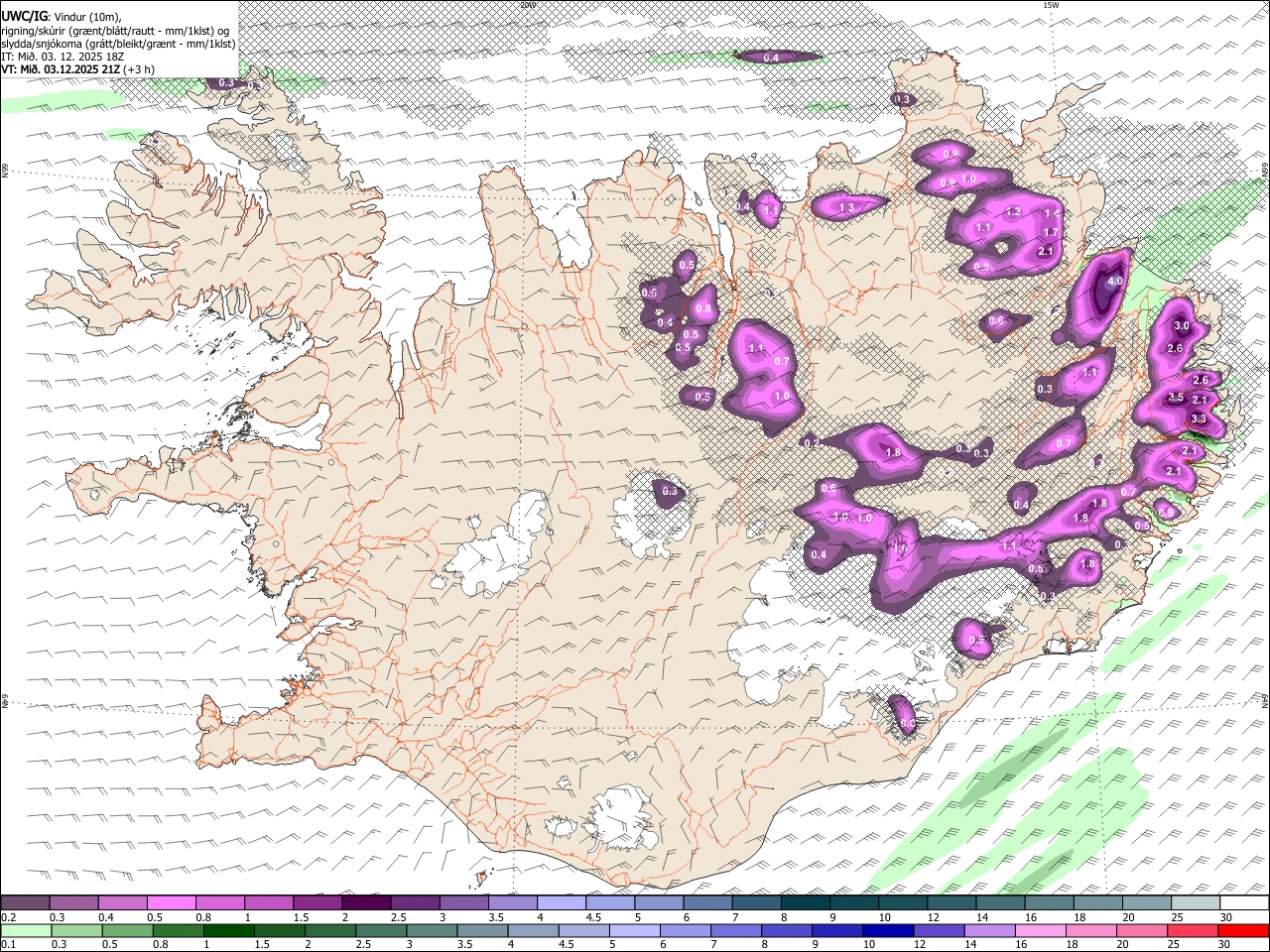Pick lower scale swatch between 14 and 16
Image resolution: width=1270 pixels, height=952 pixels.
point(990,931)
